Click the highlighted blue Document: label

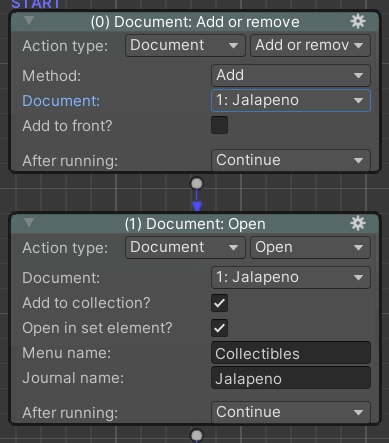(61, 101)
